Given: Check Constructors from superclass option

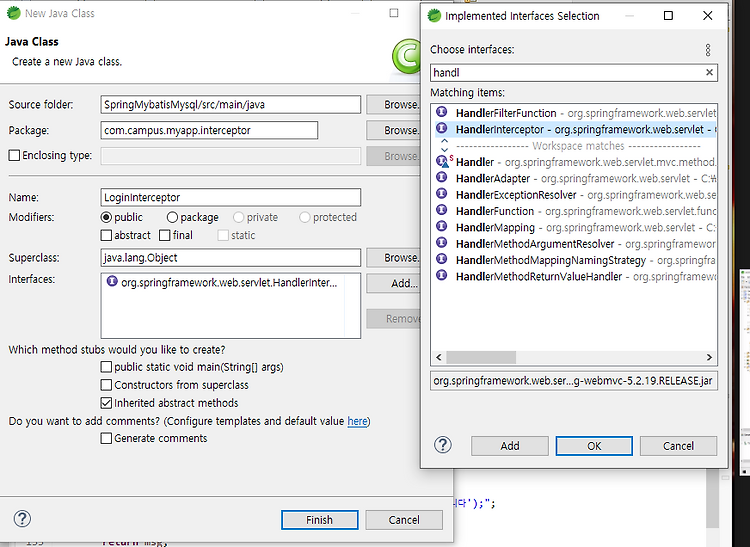Looking at the screenshot, I should coord(106,385).
